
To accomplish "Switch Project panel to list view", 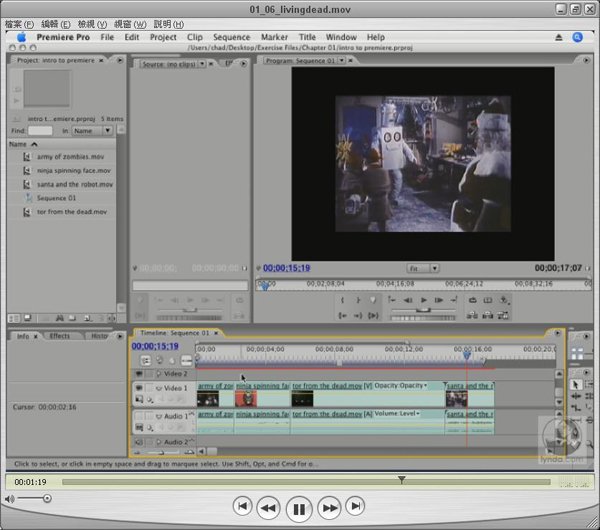I will pyautogui.click(x=14, y=318).
